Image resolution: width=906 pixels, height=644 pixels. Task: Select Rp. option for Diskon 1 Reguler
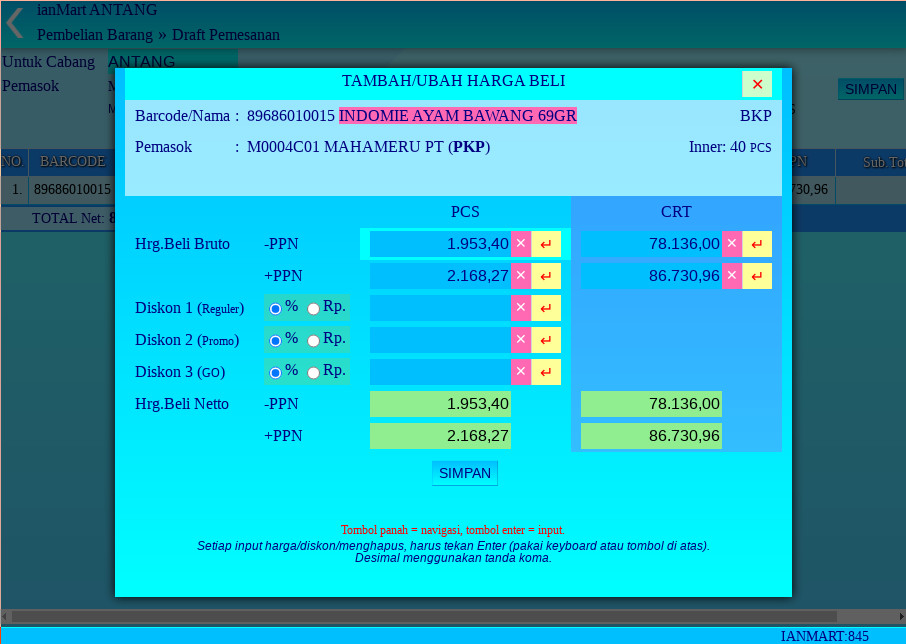pyautogui.click(x=314, y=309)
